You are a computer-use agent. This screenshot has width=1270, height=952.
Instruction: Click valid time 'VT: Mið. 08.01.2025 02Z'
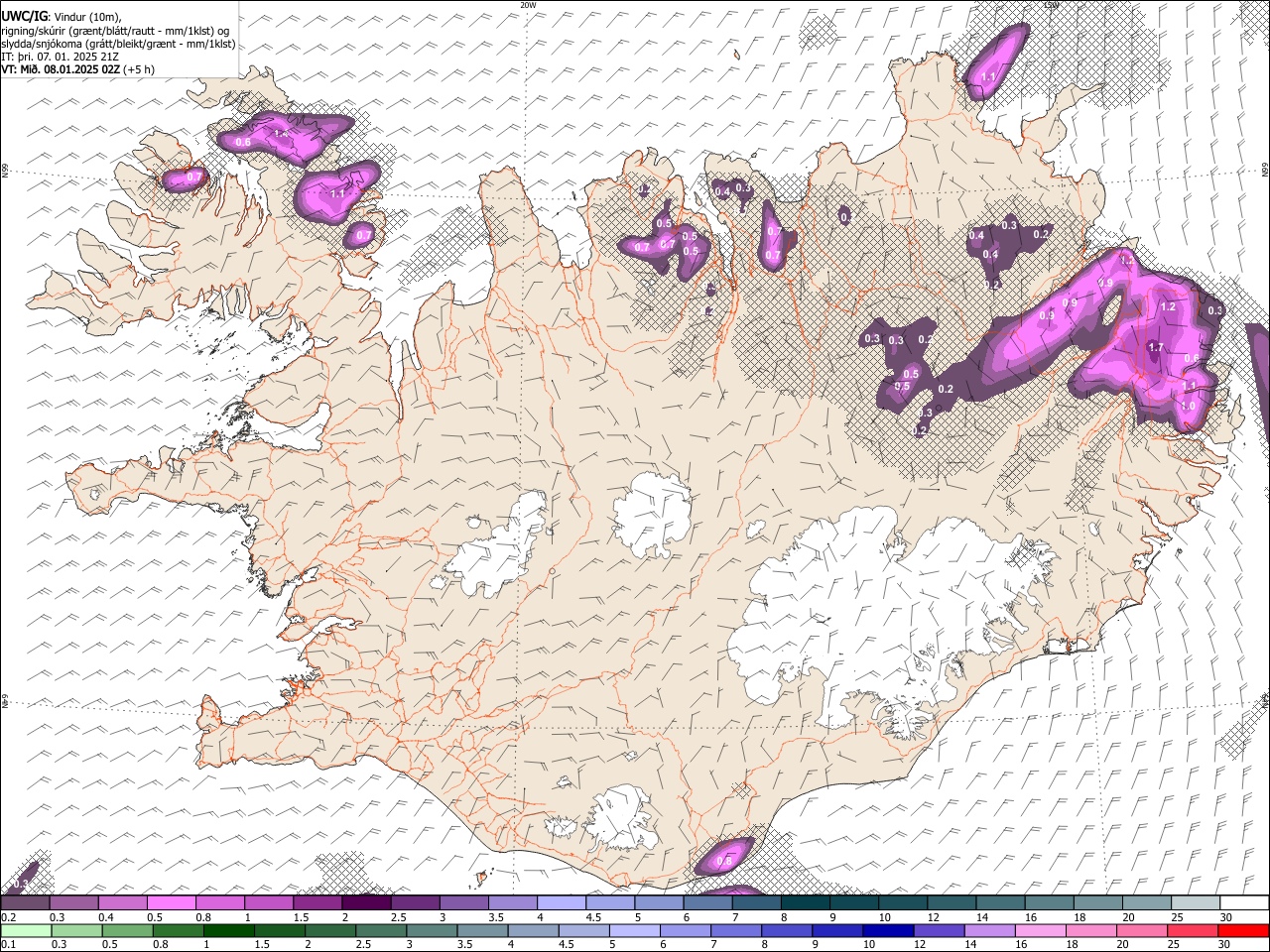point(61,70)
